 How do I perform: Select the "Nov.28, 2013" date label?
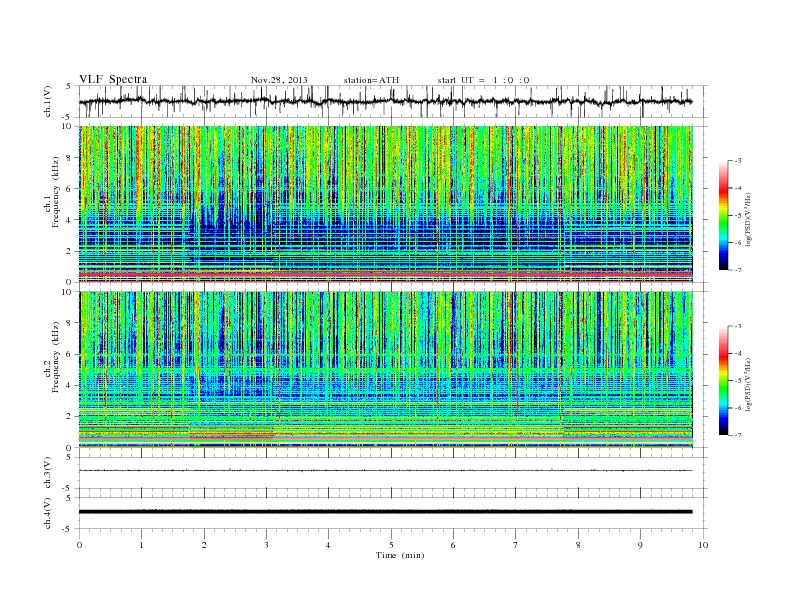pos(279,80)
